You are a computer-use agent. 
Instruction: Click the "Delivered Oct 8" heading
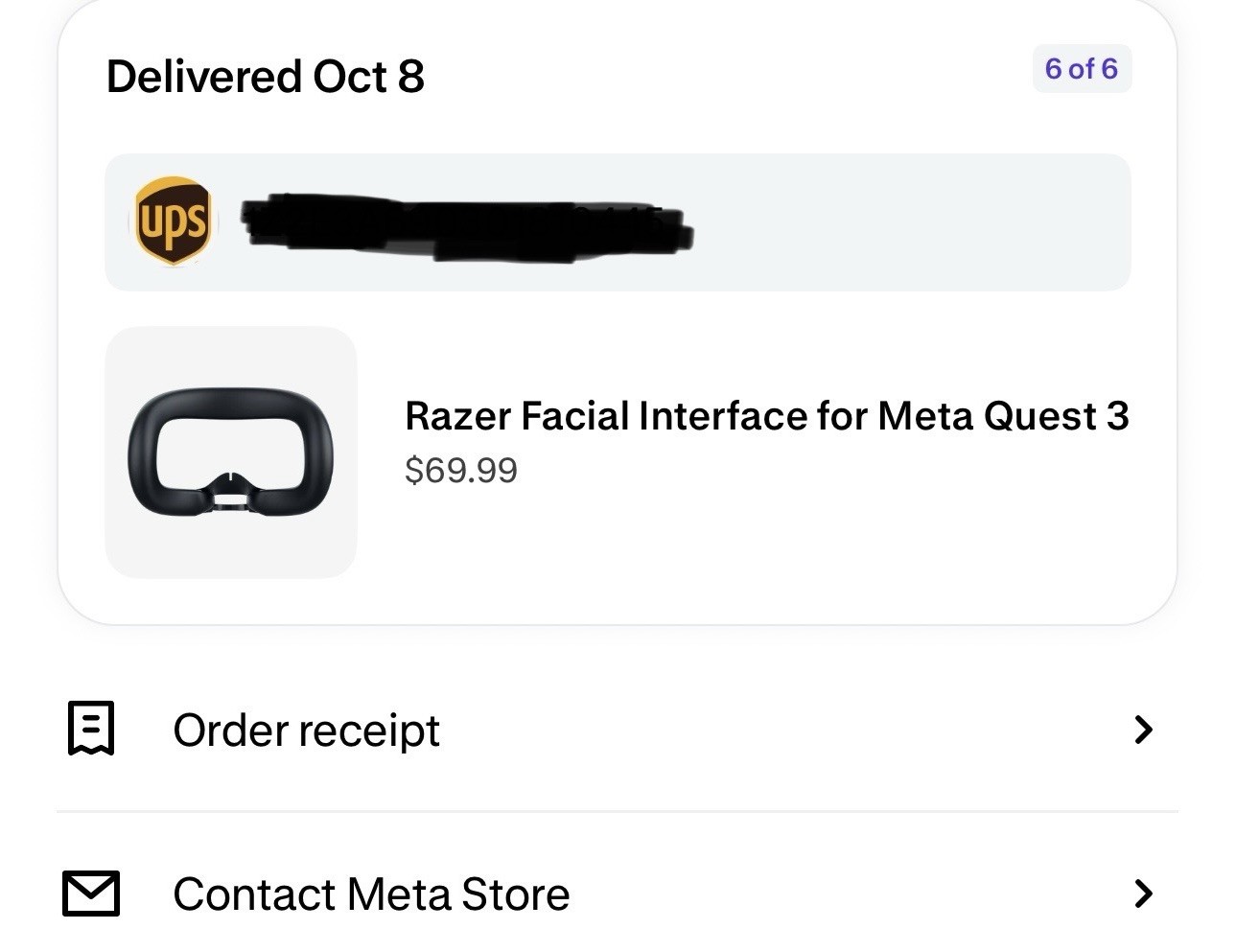[x=265, y=77]
